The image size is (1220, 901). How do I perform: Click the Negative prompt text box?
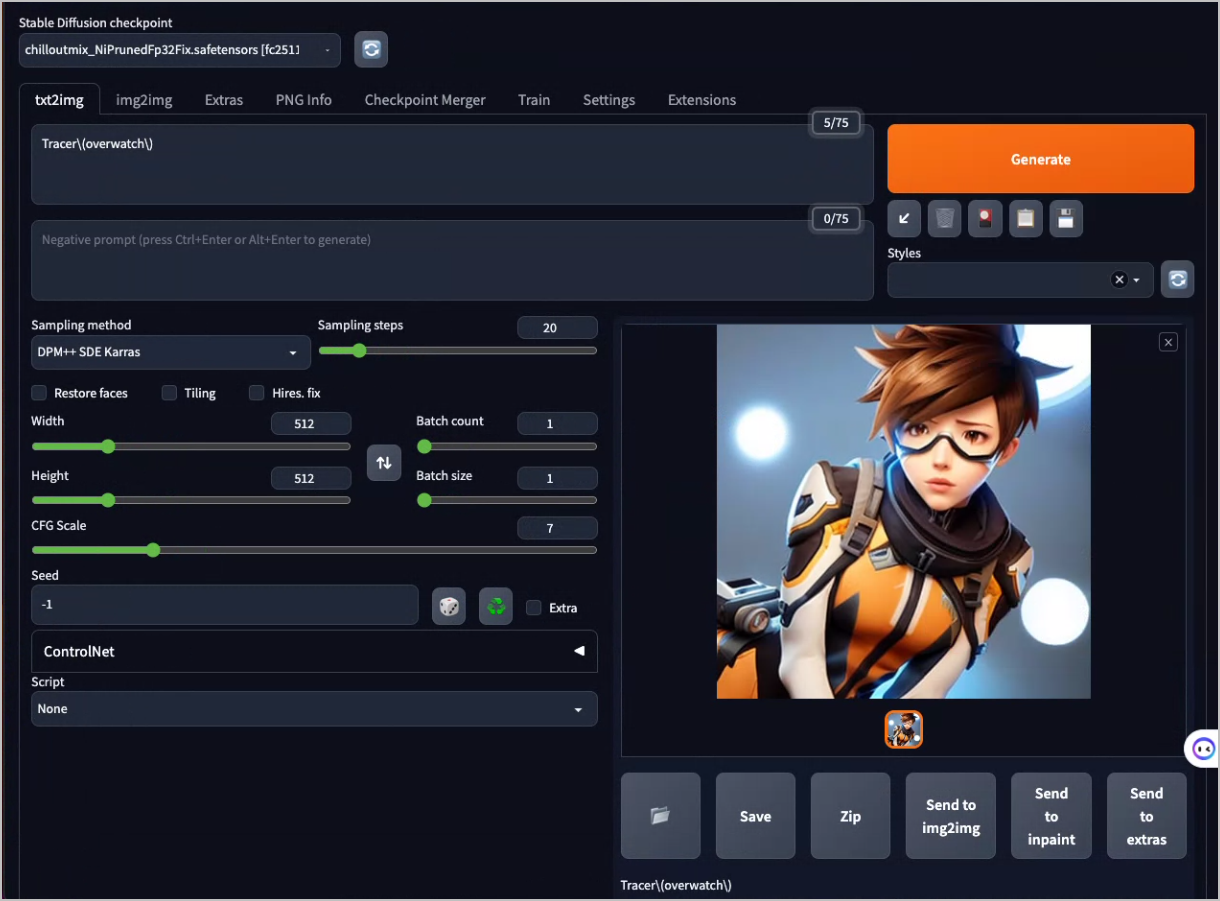tap(452, 260)
